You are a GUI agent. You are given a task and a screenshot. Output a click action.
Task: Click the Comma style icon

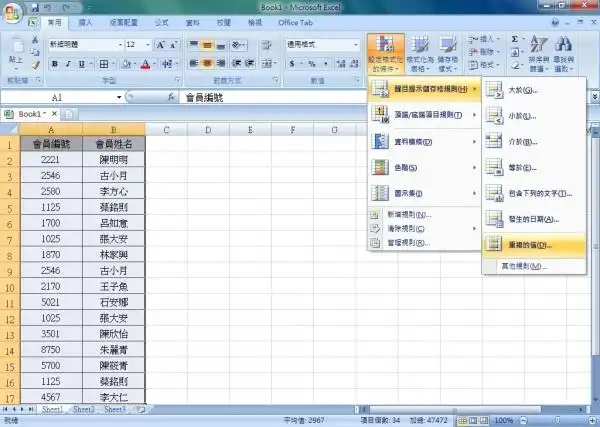point(325,64)
